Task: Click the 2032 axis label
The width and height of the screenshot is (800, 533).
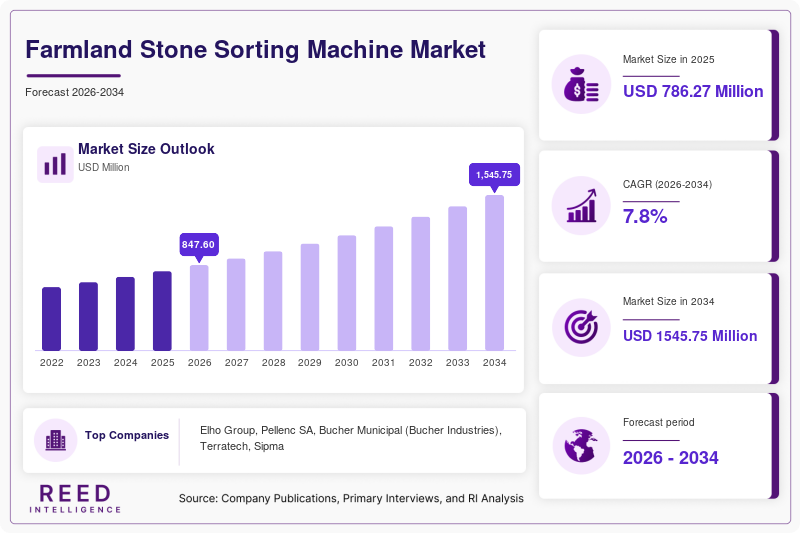Action: coord(420,363)
